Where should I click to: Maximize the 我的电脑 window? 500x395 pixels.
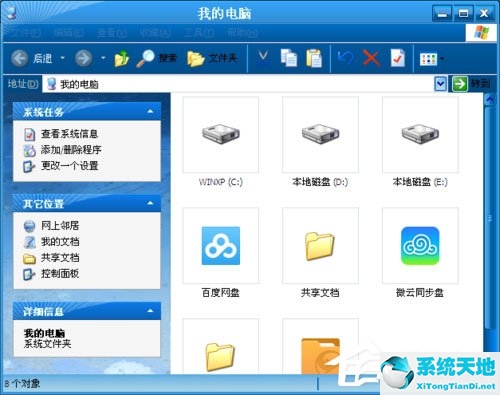463,14
